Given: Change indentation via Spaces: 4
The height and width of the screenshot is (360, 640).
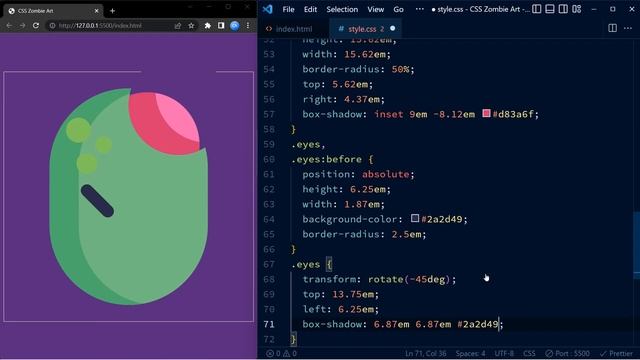Looking at the screenshot, I should (x=470, y=353).
